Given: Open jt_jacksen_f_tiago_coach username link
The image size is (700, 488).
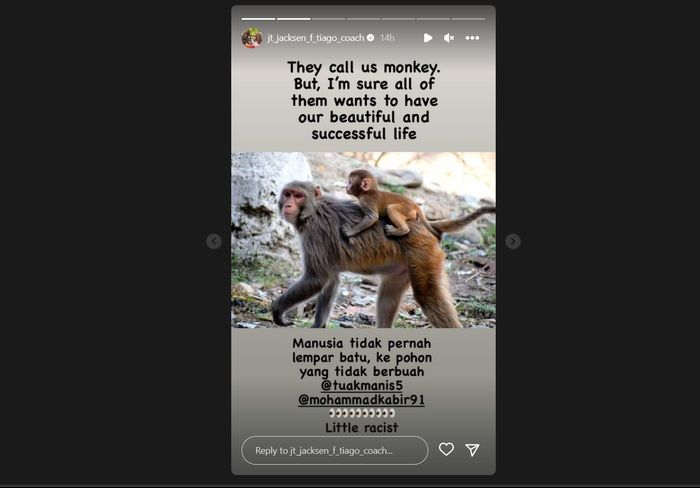Looking at the screenshot, I should (x=316, y=38).
